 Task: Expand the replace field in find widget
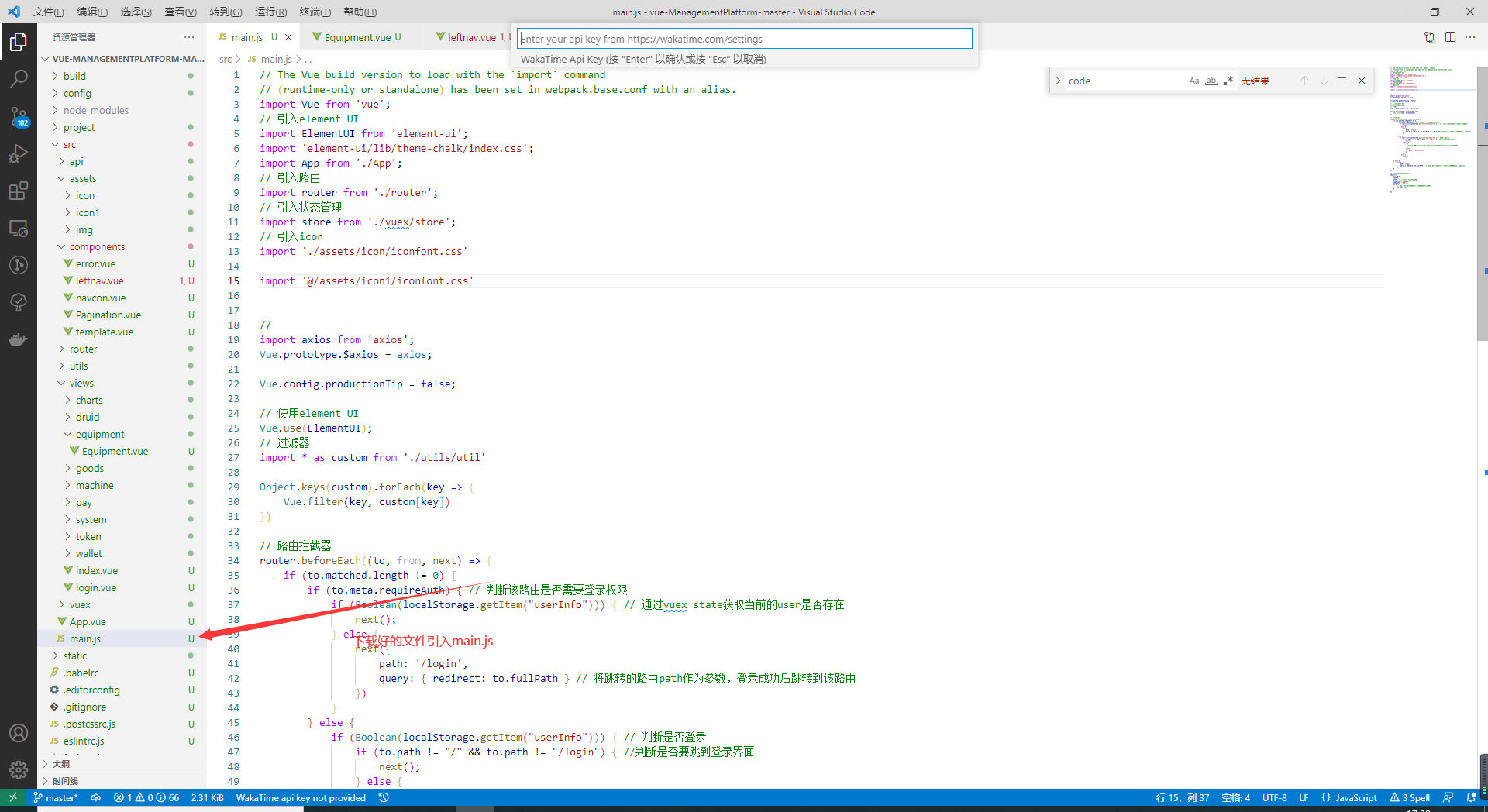click(1058, 81)
